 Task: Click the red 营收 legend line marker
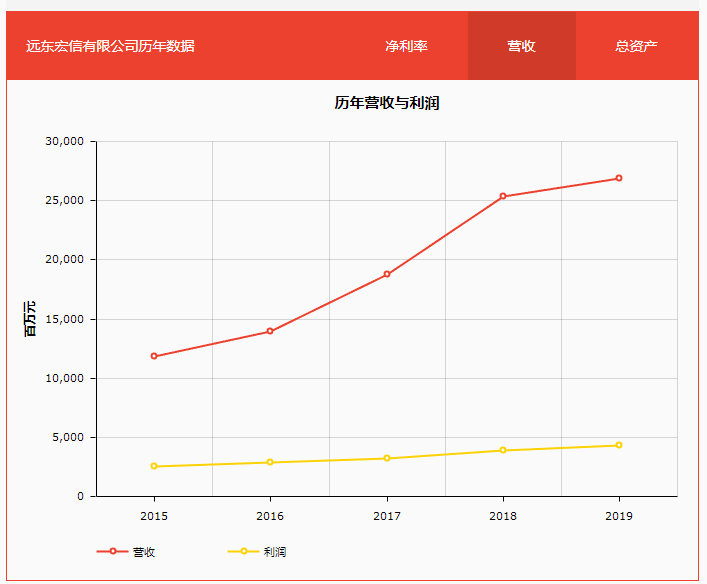112,552
